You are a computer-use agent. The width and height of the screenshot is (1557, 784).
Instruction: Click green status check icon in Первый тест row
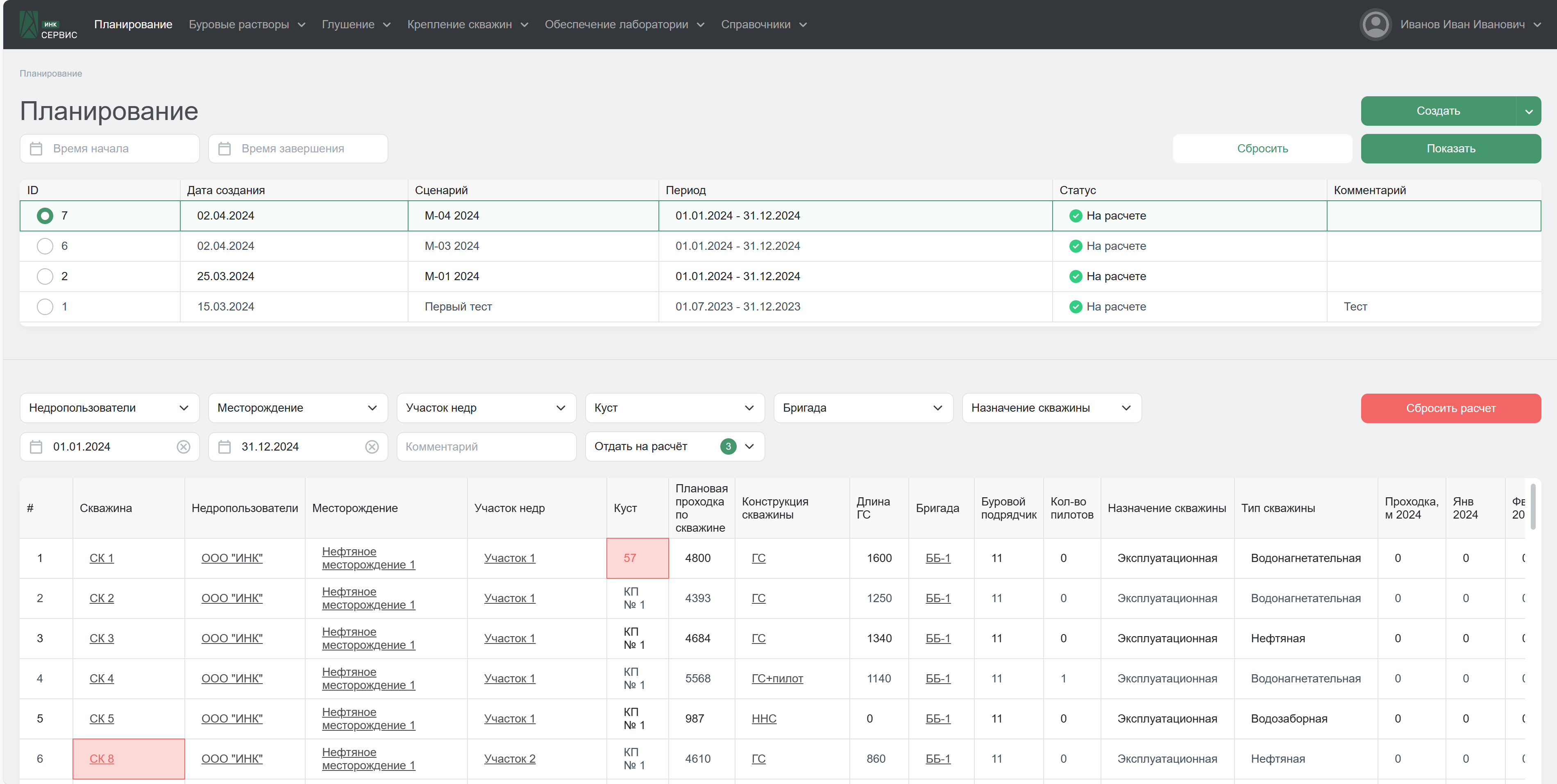[x=1076, y=306]
